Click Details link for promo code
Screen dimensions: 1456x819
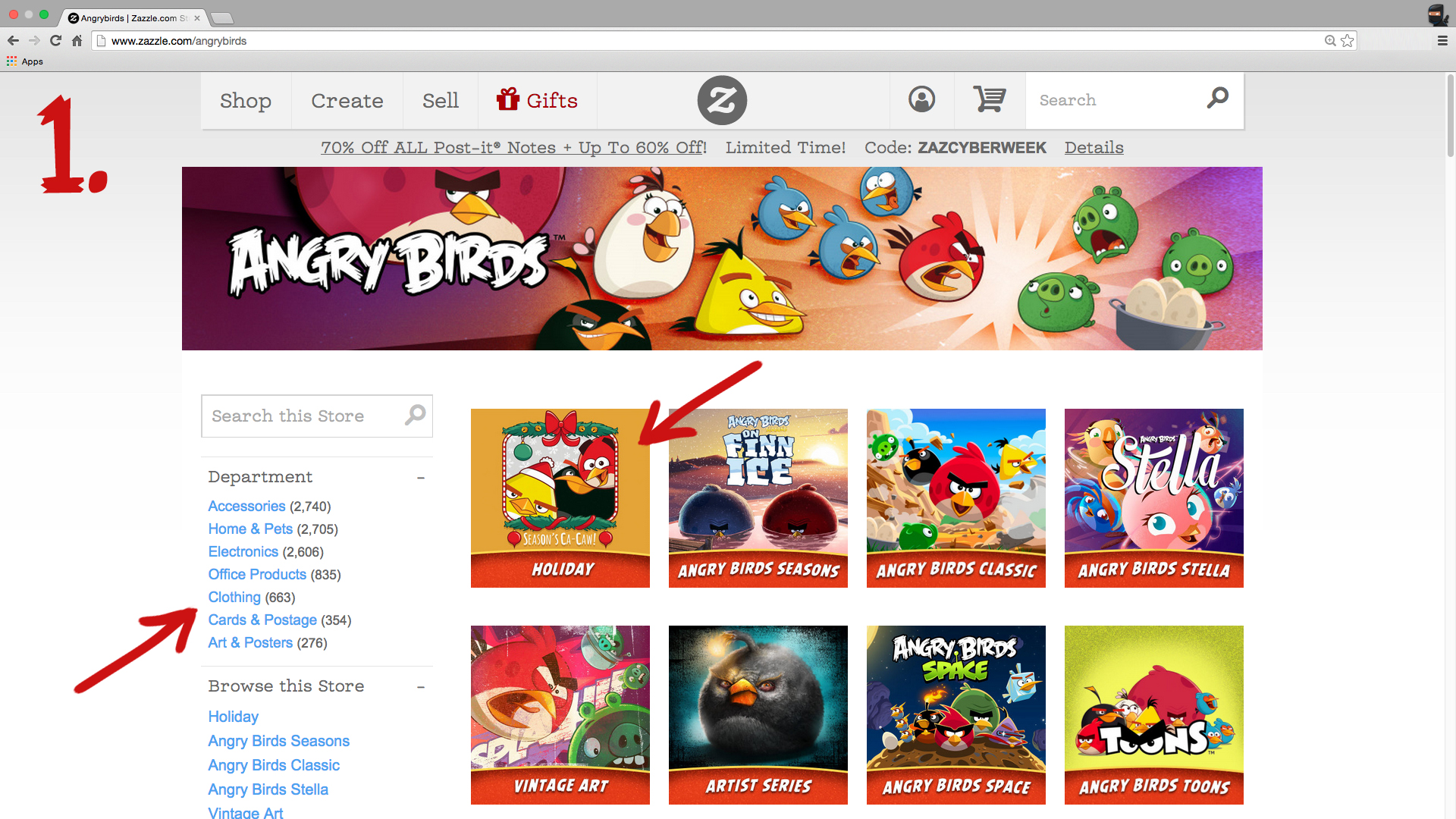[1094, 148]
